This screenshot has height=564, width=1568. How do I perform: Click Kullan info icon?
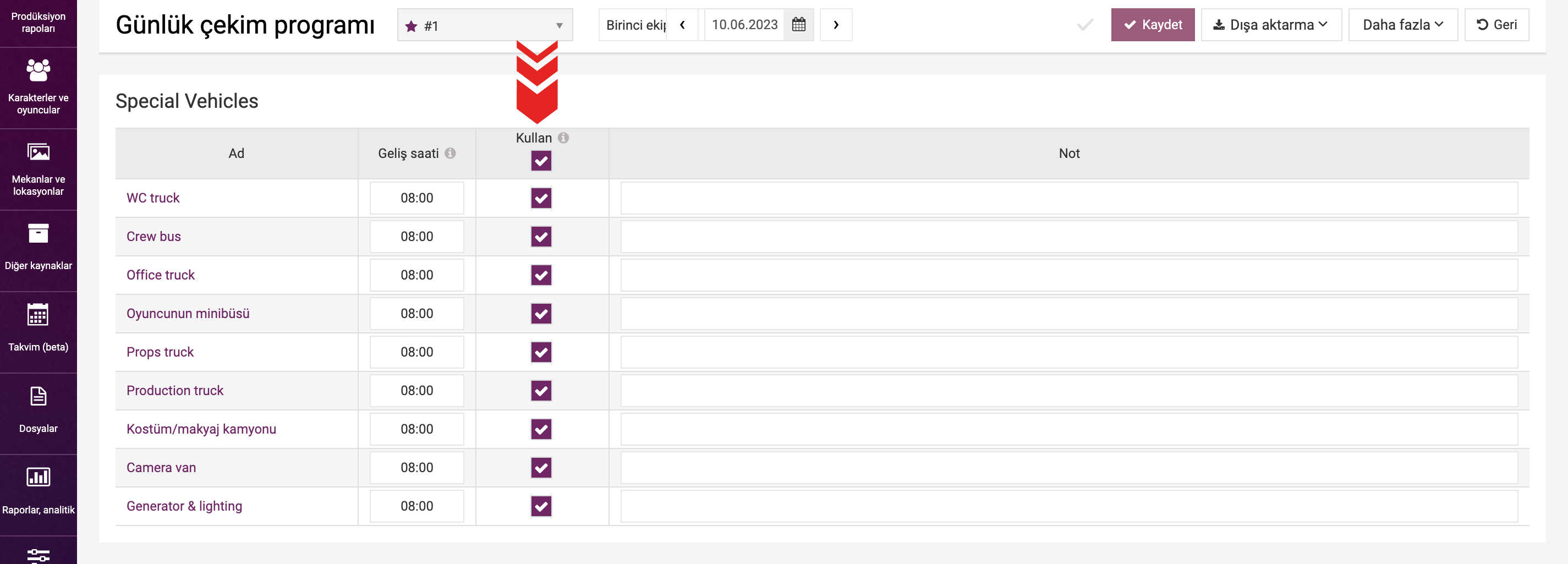click(x=563, y=138)
